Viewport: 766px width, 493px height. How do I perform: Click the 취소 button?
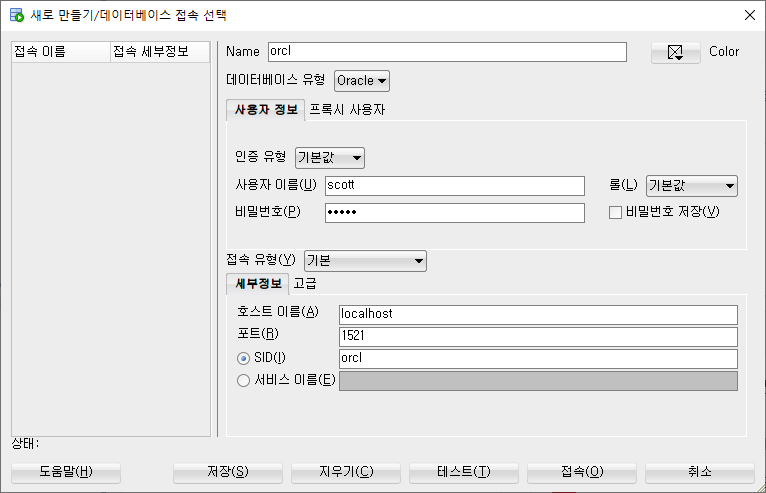point(700,472)
